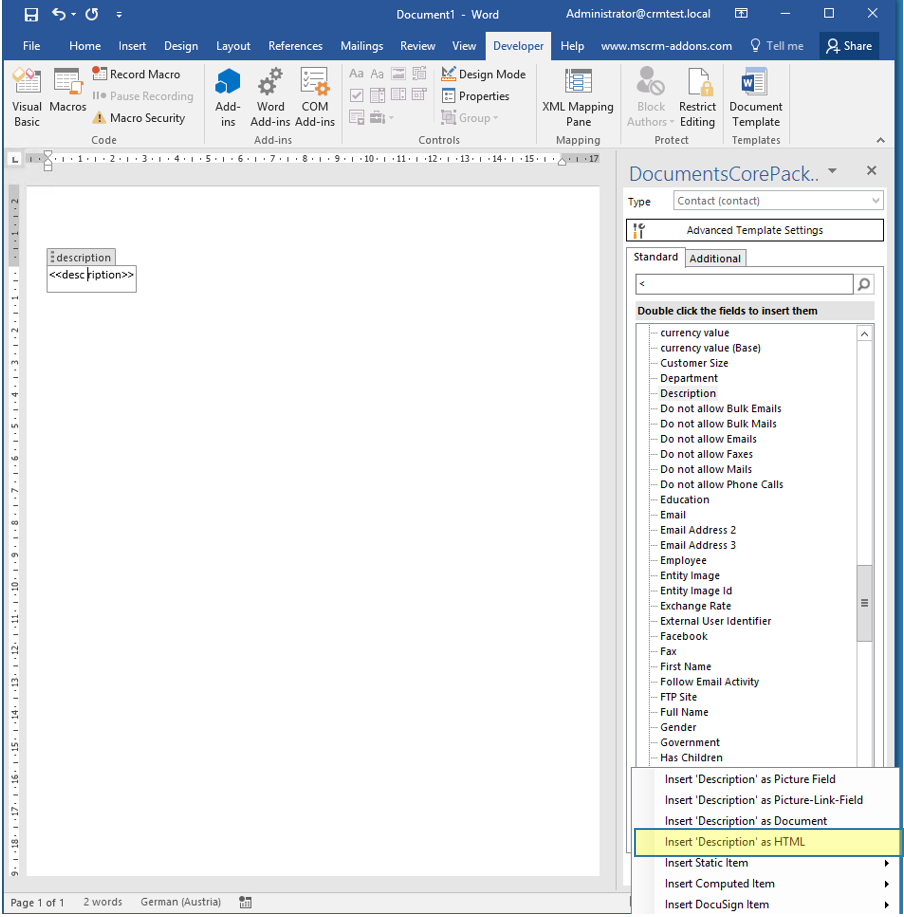Open Macro Security settings
The width and height of the screenshot is (904, 917).
139,118
